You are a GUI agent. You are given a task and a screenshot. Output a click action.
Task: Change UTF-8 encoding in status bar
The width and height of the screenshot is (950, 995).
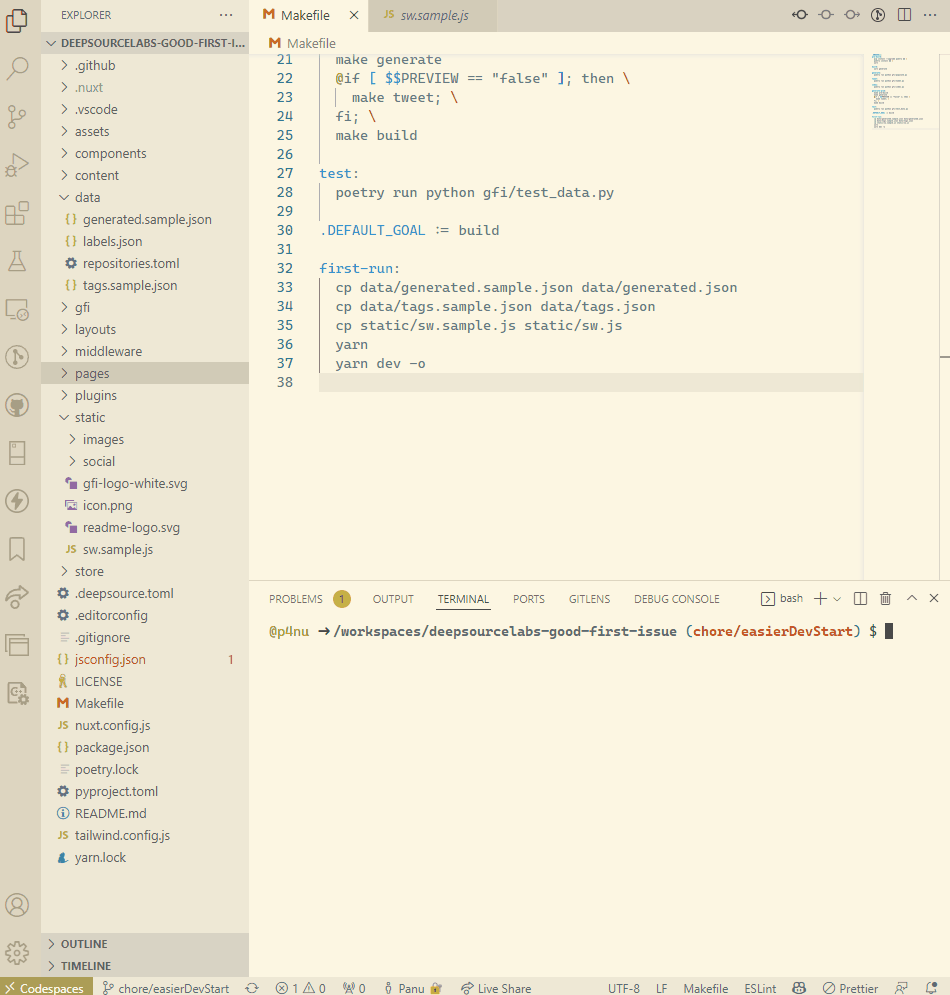[x=624, y=988]
